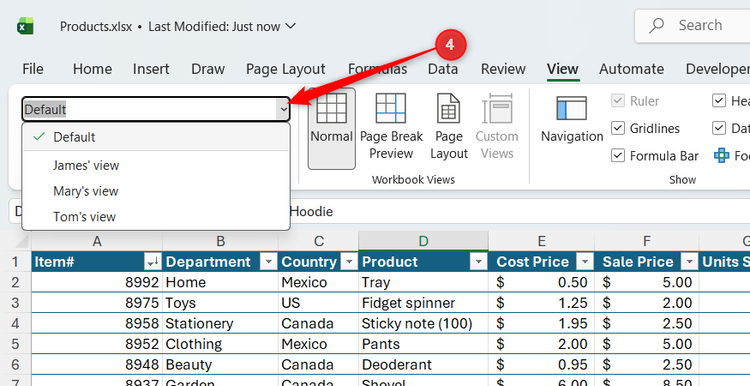Click the US country cell
Viewport: 750px width, 386px height.
tap(319, 303)
